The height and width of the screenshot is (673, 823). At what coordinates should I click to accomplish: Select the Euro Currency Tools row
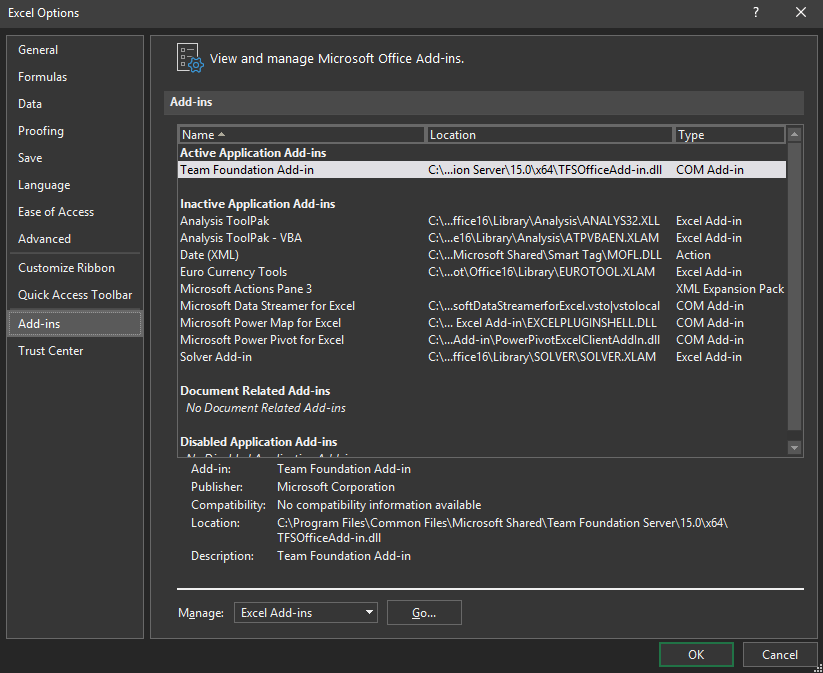tap(482, 272)
